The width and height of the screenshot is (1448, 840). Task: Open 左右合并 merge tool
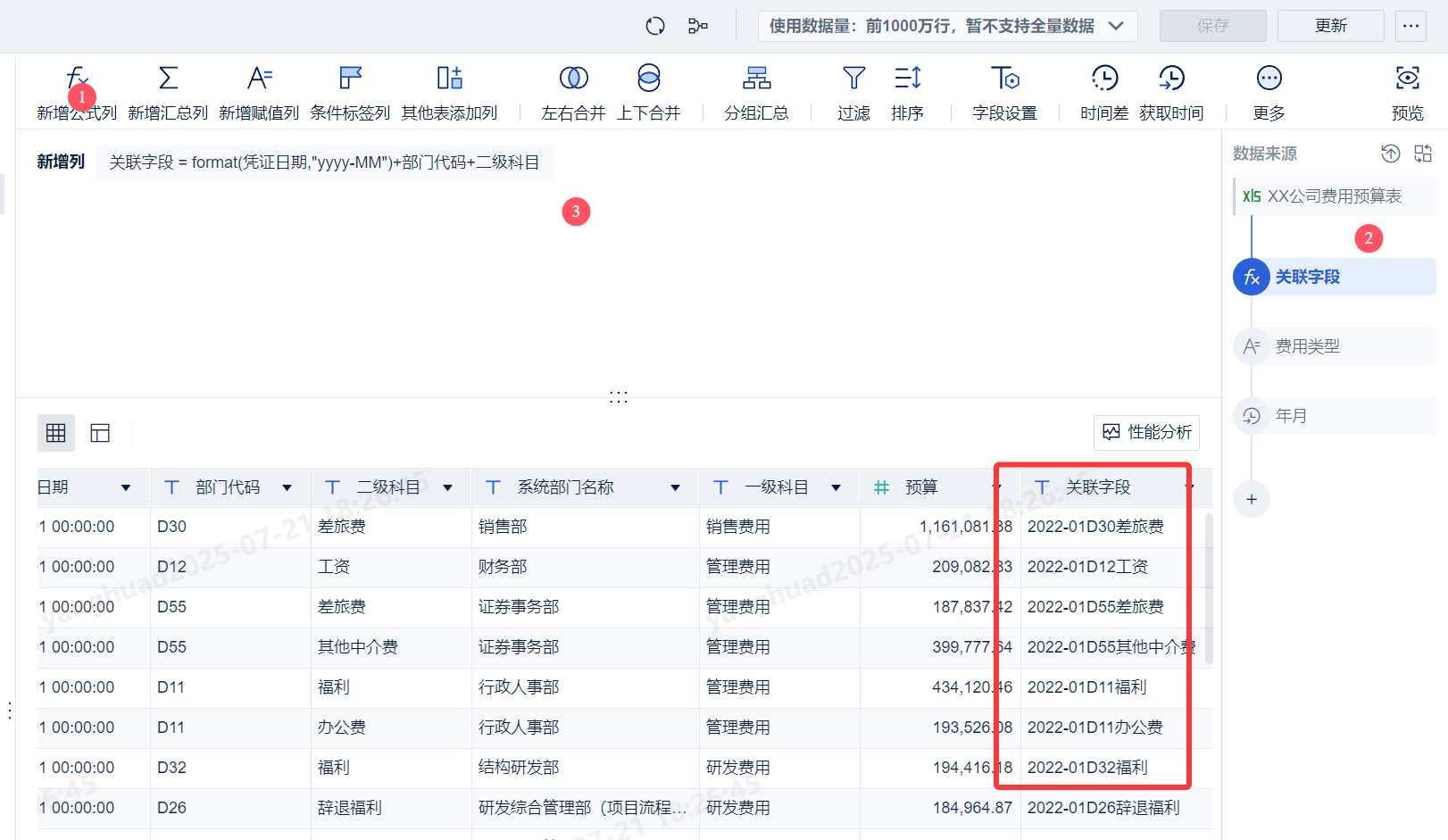[x=573, y=79]
